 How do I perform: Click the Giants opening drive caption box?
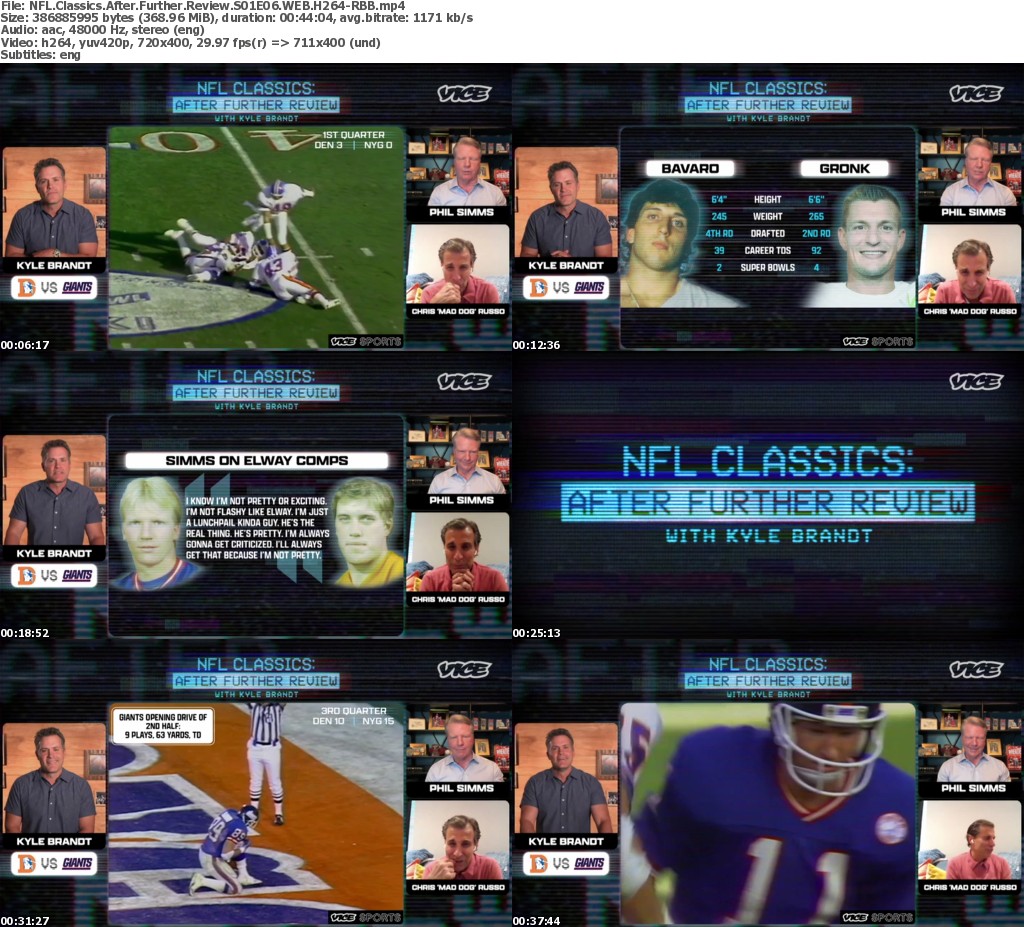163,724
